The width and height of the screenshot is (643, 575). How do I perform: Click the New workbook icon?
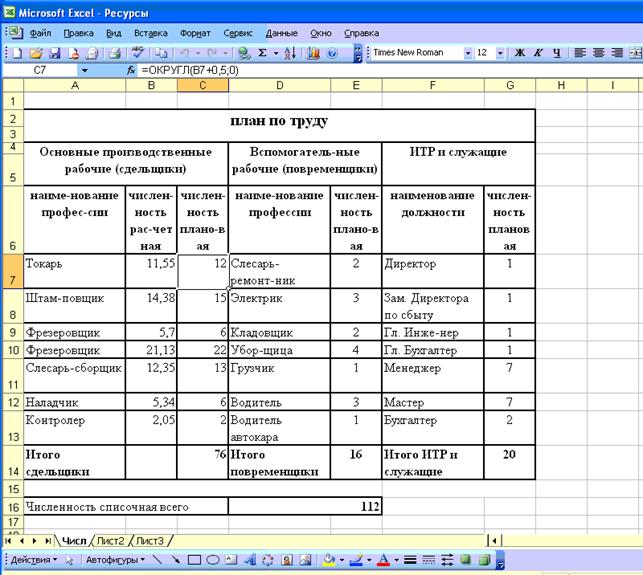[x=17, y=53]
